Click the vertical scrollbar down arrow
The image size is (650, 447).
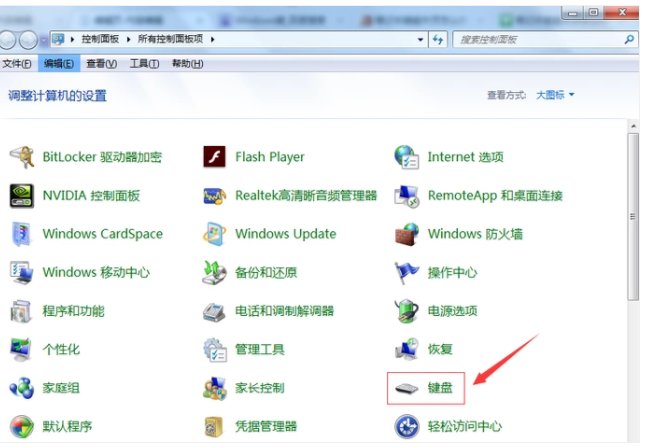pos(632,440)
